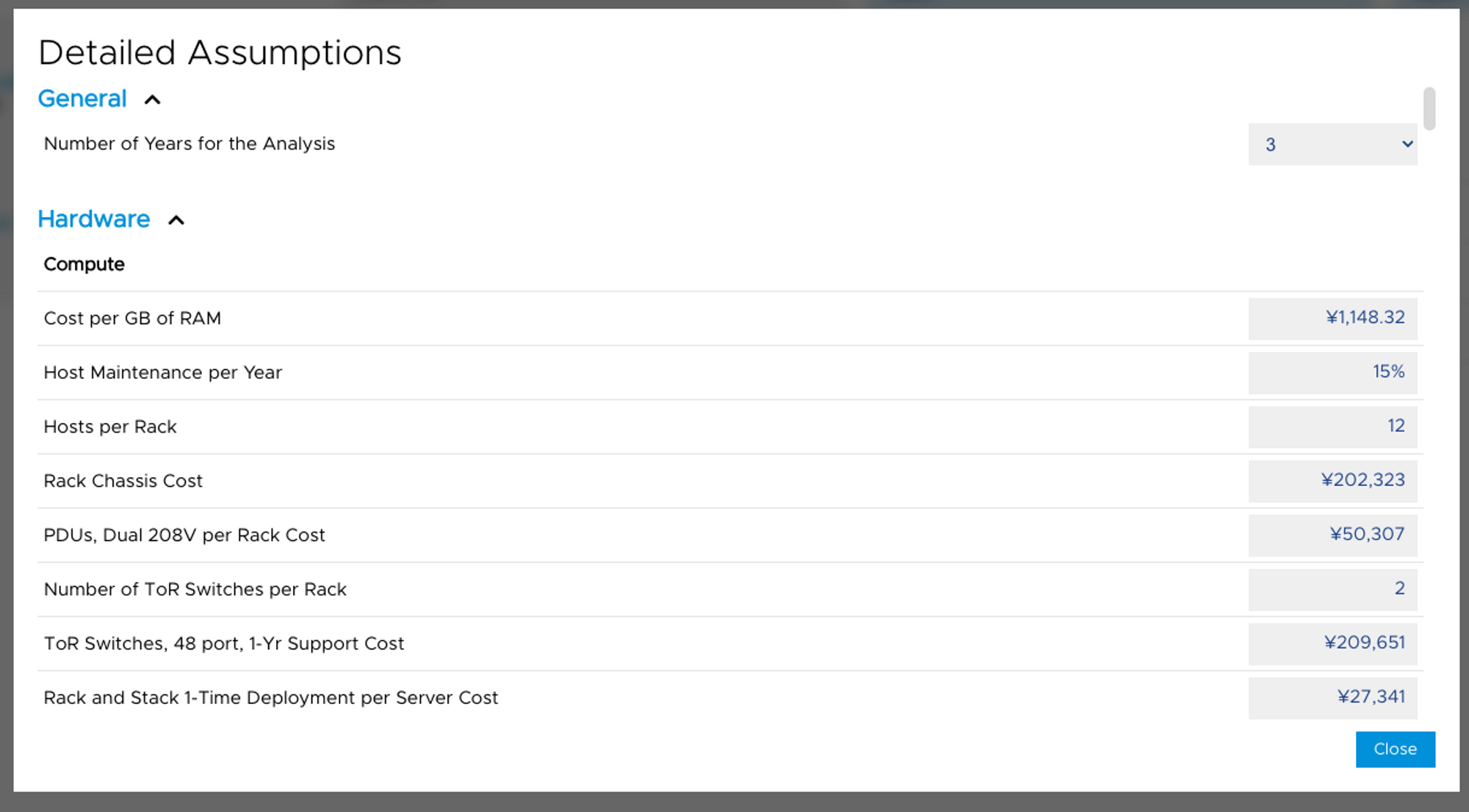The height and width of the screenshot is (812, 1469).
Task: Collapse the Hardware section
Action: tap(176, 220)
